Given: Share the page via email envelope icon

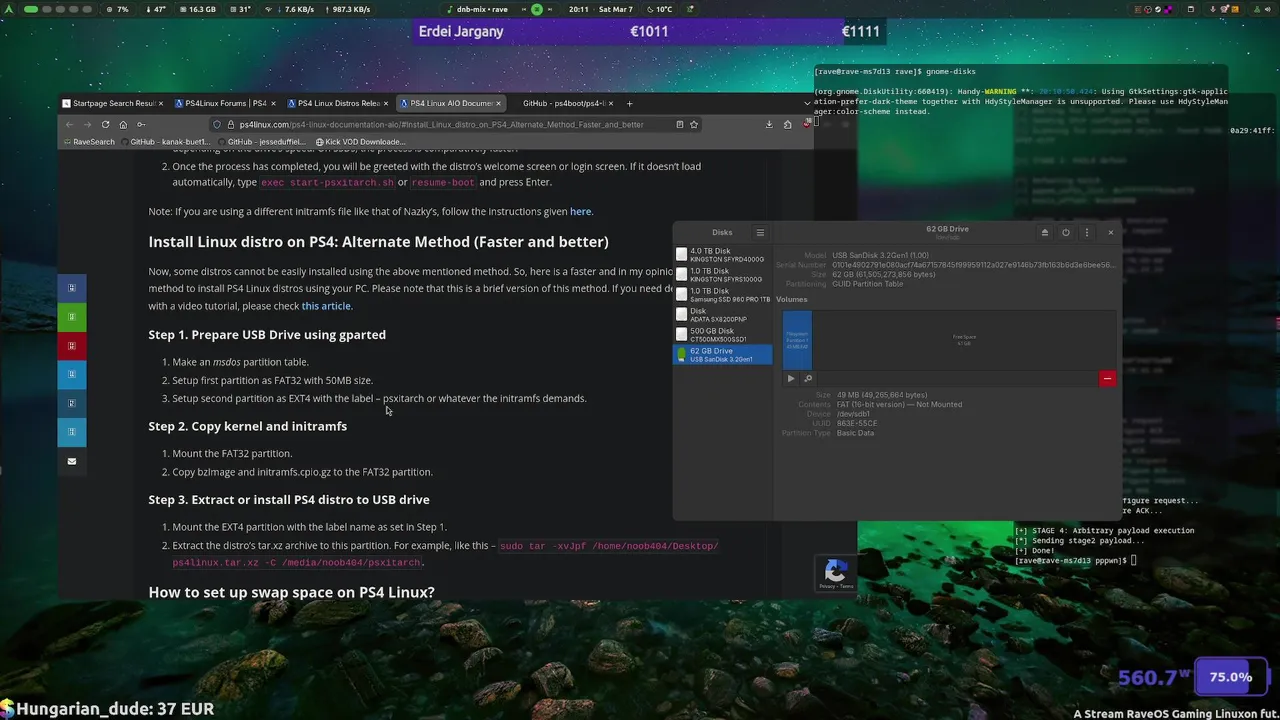Looking at the screenshot, I should pos(71,461).
